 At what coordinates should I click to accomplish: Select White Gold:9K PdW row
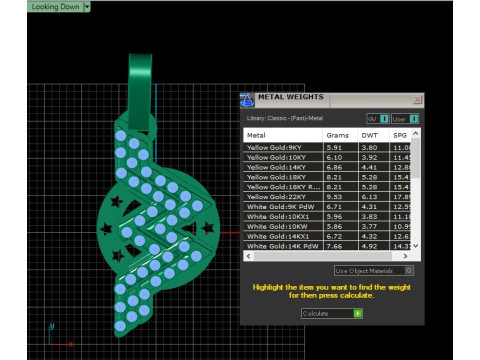coord(327,207)
